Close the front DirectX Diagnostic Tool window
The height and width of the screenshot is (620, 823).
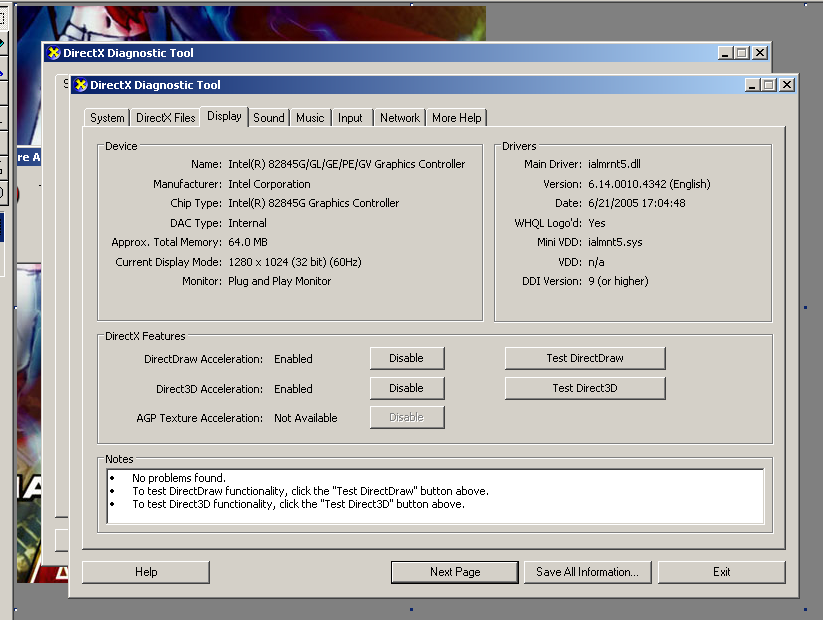point(786,85)
